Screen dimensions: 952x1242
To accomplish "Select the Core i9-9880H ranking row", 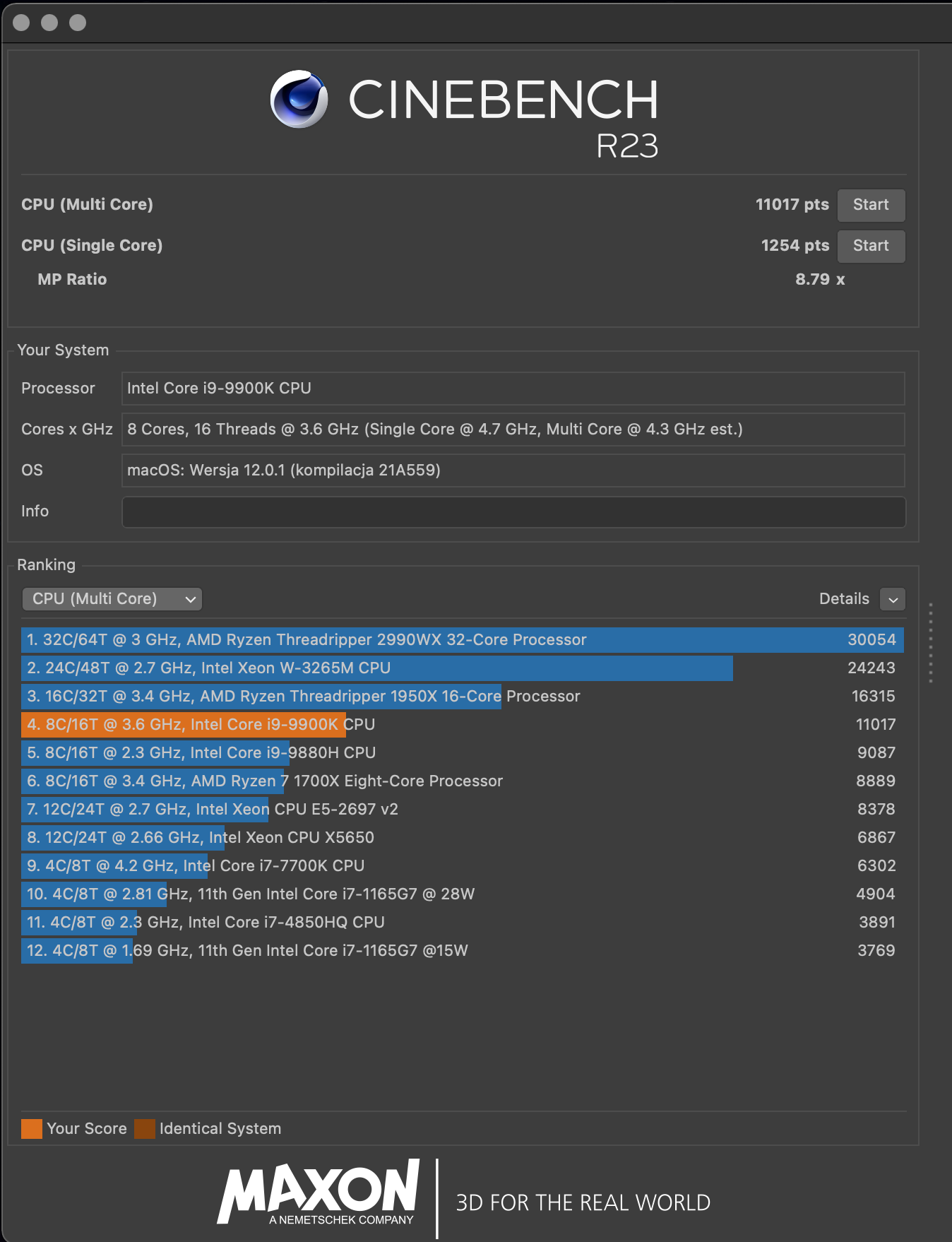I will point(463,753).
